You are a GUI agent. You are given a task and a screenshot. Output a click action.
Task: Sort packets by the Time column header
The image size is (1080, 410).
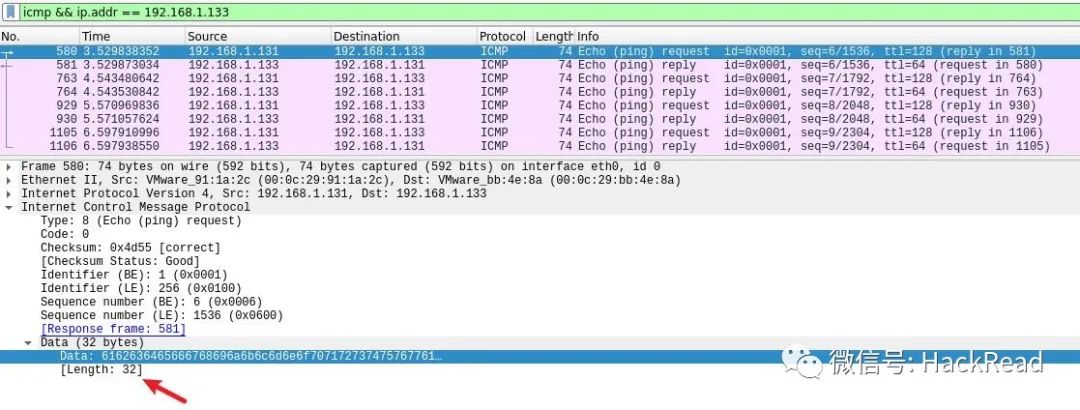133,37
